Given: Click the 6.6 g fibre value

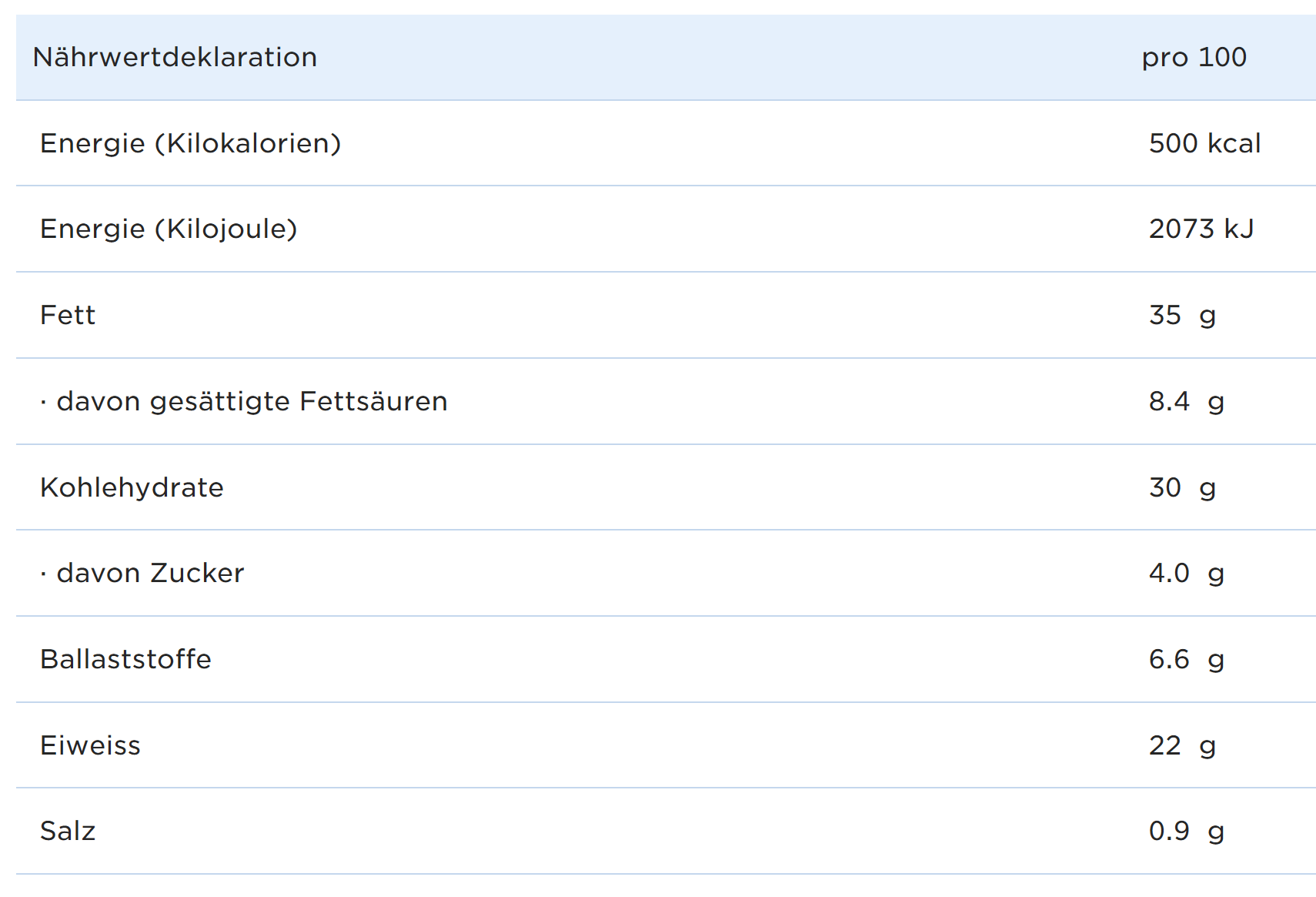Looking at the screenshot, I should pyautogui.click(x=1186, y=659).
